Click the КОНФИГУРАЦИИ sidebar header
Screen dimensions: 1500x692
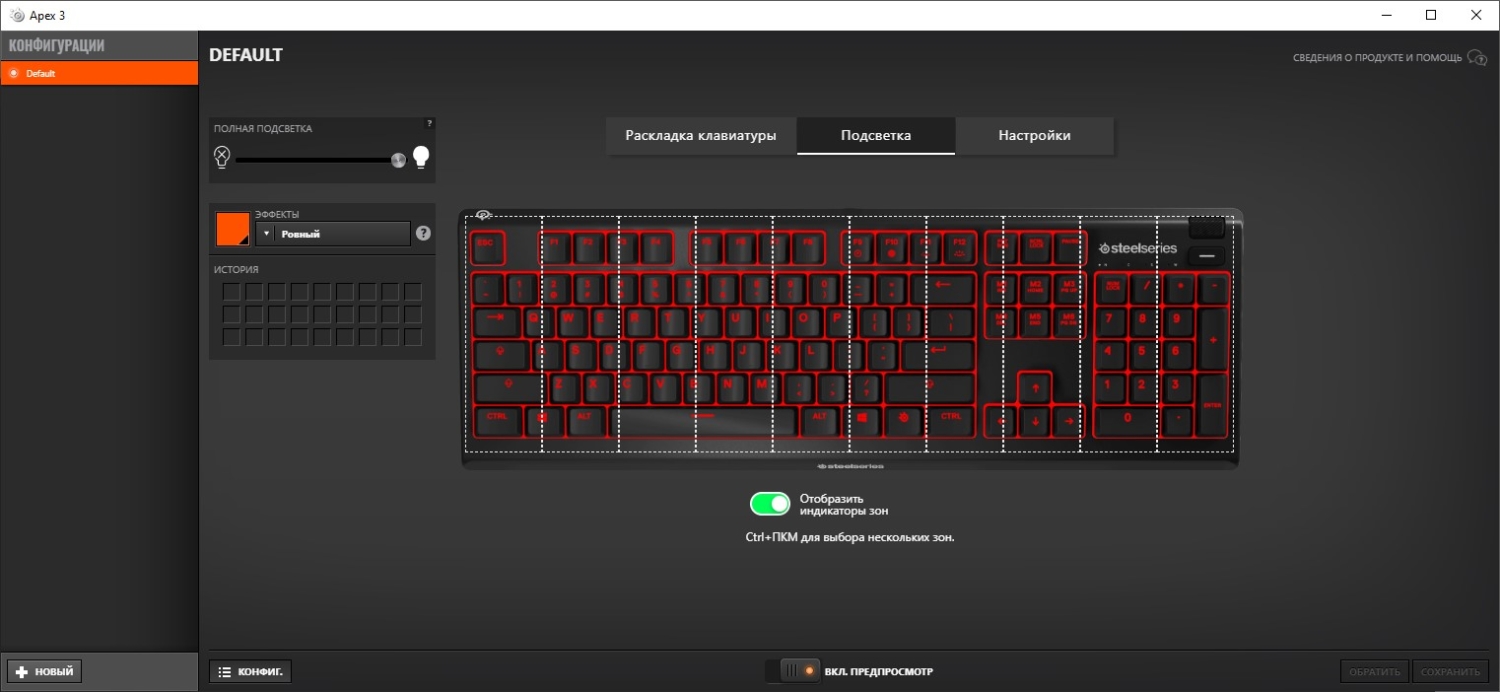coord(57,45)
